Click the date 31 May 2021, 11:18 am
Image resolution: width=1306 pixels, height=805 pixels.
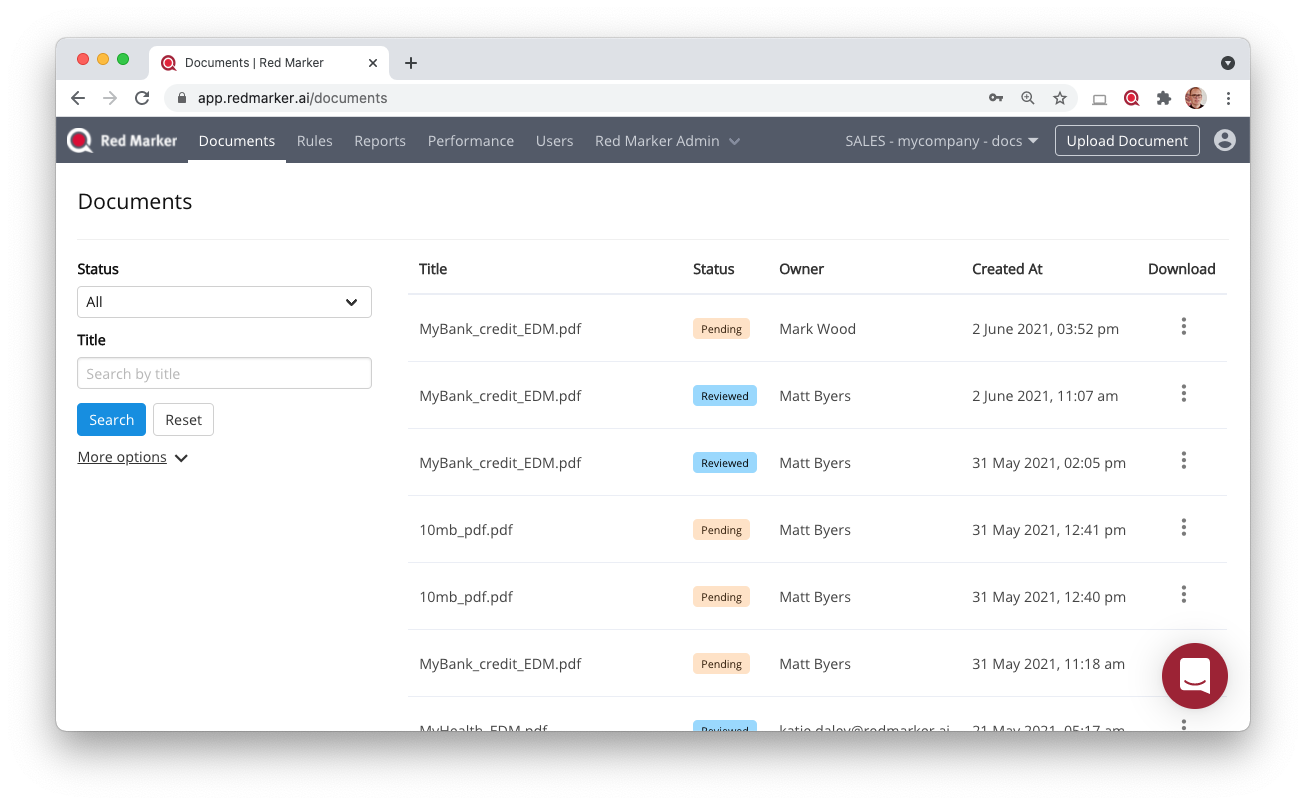click(1048, 664)
